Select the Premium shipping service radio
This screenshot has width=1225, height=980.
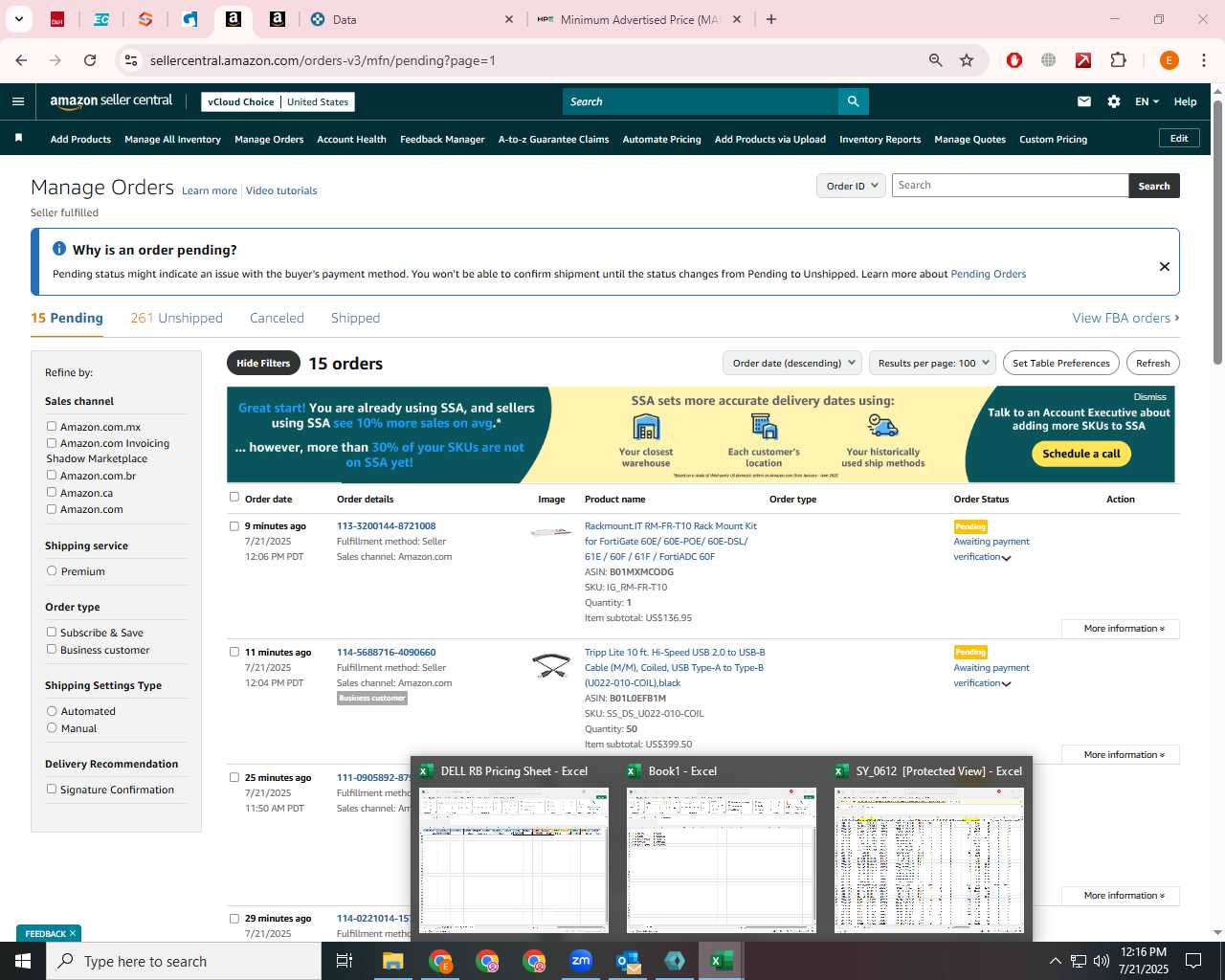[52, 570]
